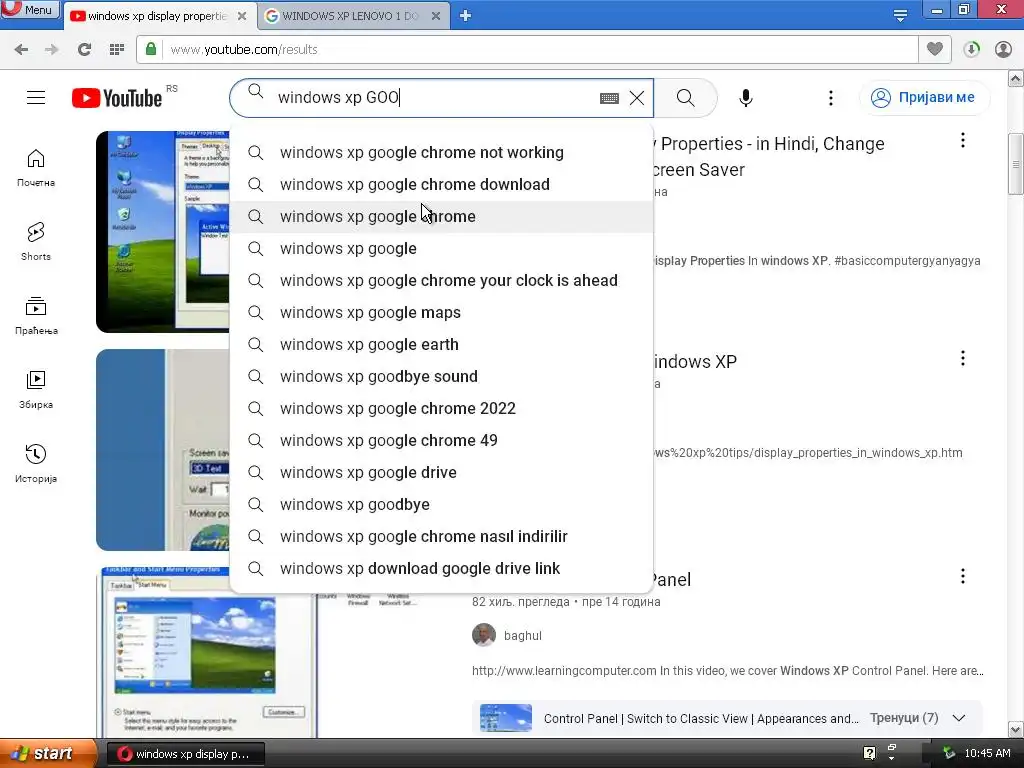Select suggestion chrome your clock is ahead
1024x768 pixels.
(x=441, y=280)
